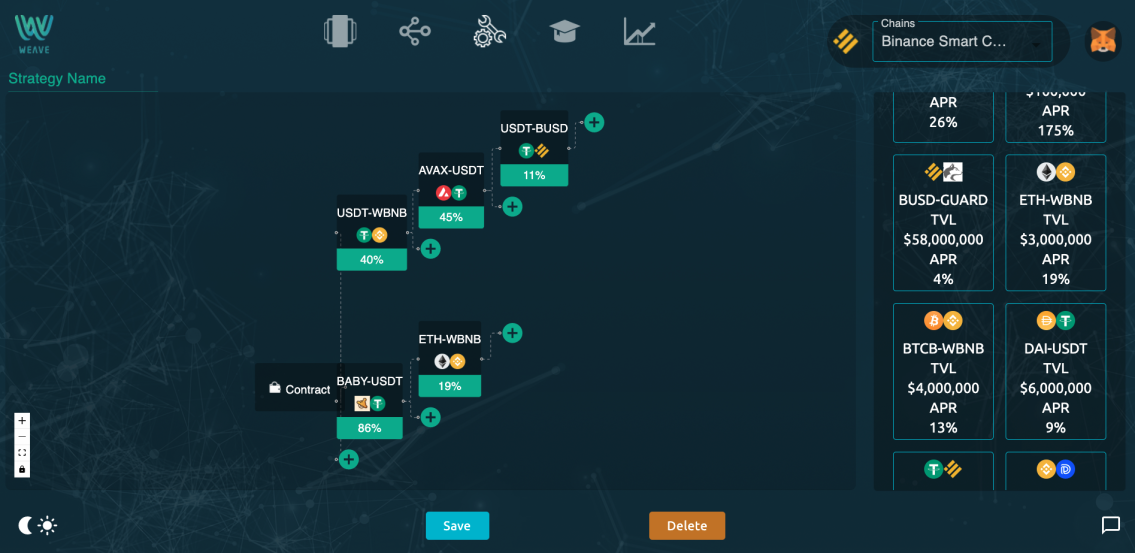Screen dimensions: 1135x553
Task: Zoom in the canvas with the plus control
Action: pyautogui.click(x=22, y=421)
